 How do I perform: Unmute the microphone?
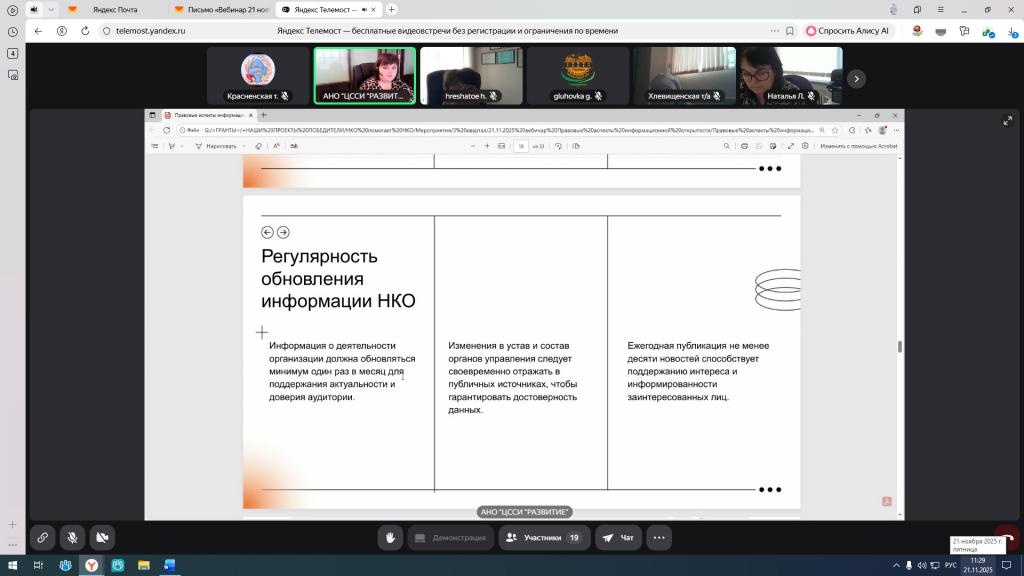pyautogui.click(x=72, y=537)
